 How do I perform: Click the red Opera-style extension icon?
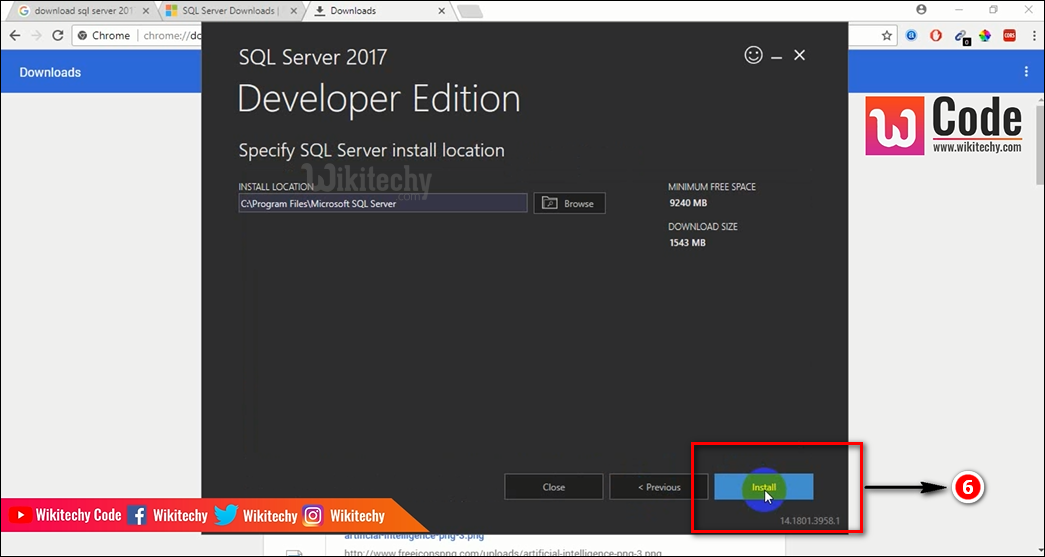click(936, 35)
